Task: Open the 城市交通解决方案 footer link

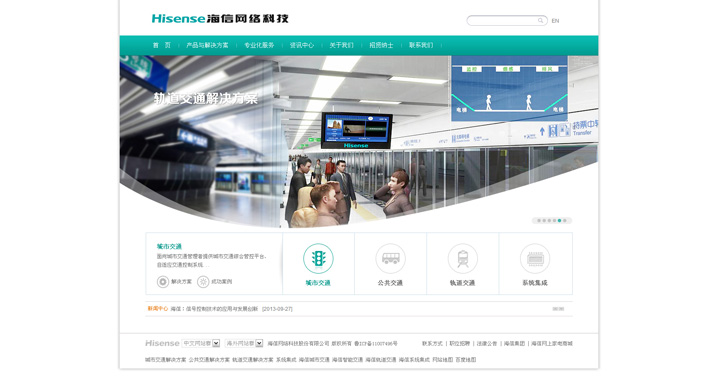Action: 166,360
